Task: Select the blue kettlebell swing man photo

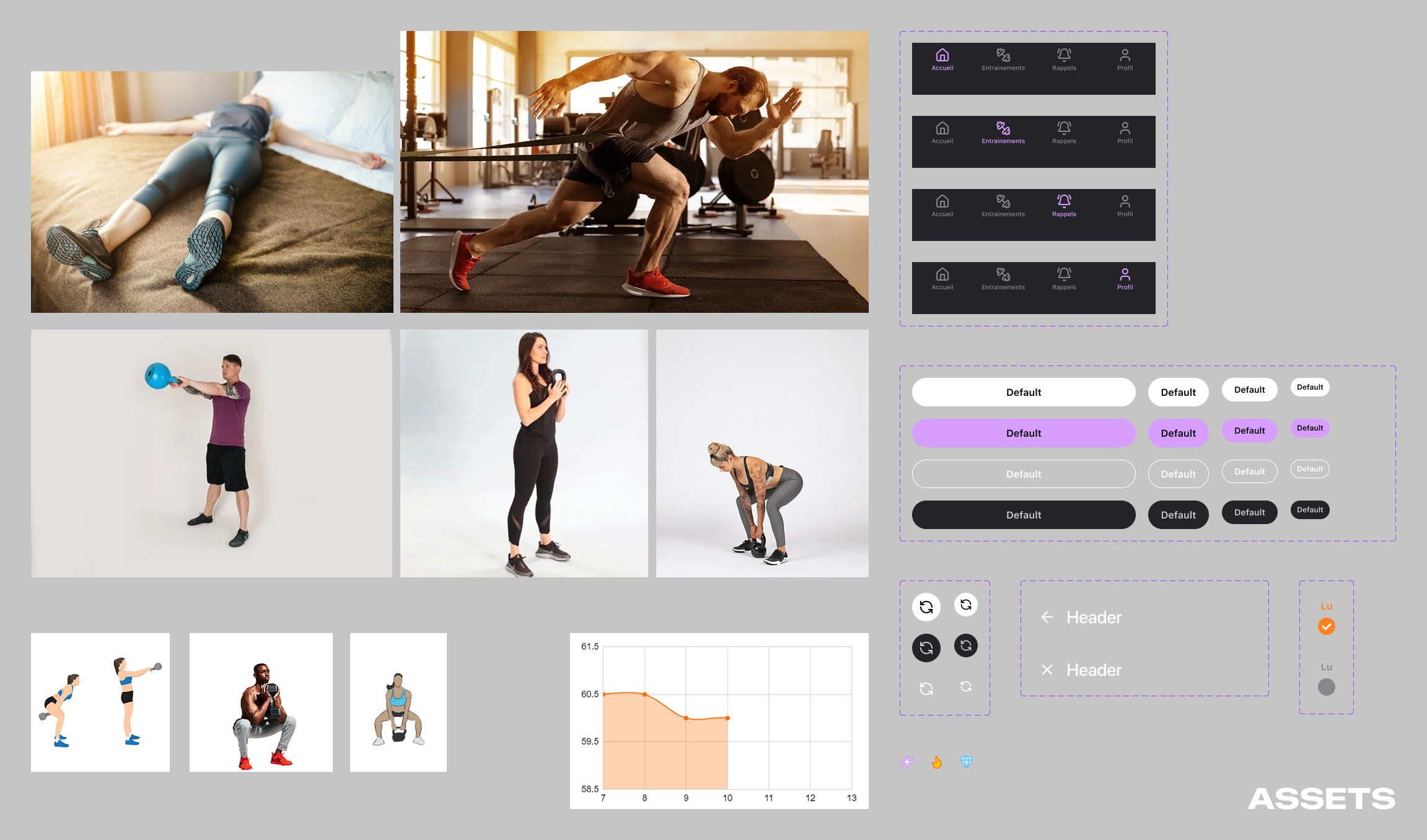Action: (211, 453)
